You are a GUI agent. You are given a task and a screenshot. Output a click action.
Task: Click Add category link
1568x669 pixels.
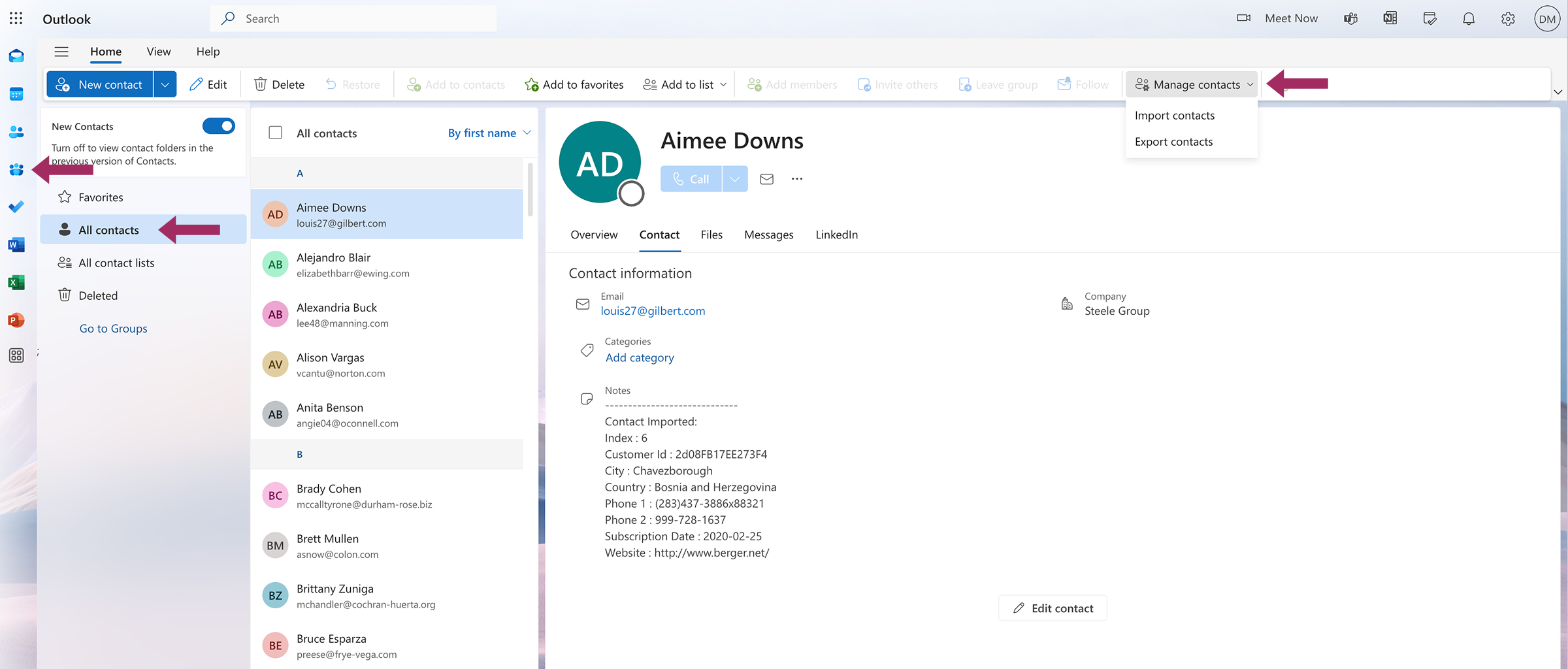[640, 358]
